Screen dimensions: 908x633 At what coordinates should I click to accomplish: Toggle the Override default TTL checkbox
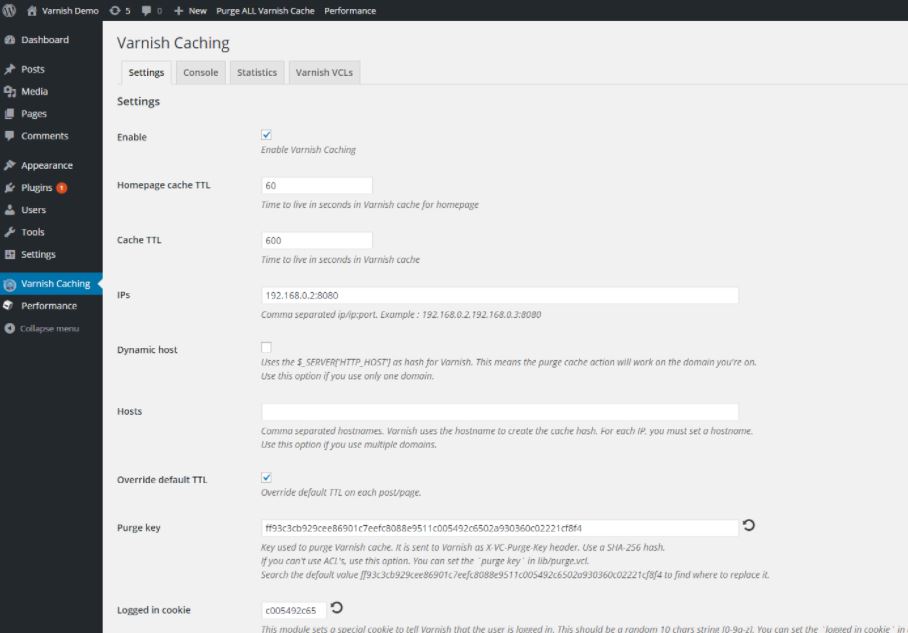pyautogui.click(x=266, y=478)
